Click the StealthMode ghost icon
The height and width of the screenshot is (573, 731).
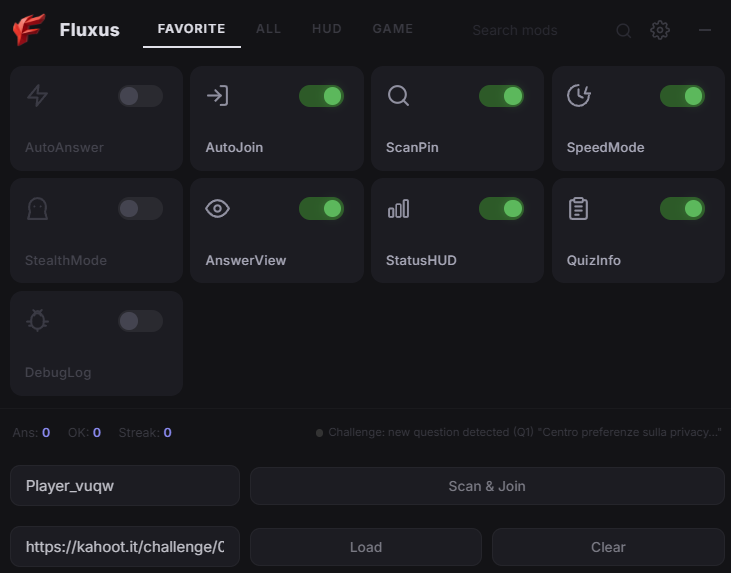click(x=37, y=208)
